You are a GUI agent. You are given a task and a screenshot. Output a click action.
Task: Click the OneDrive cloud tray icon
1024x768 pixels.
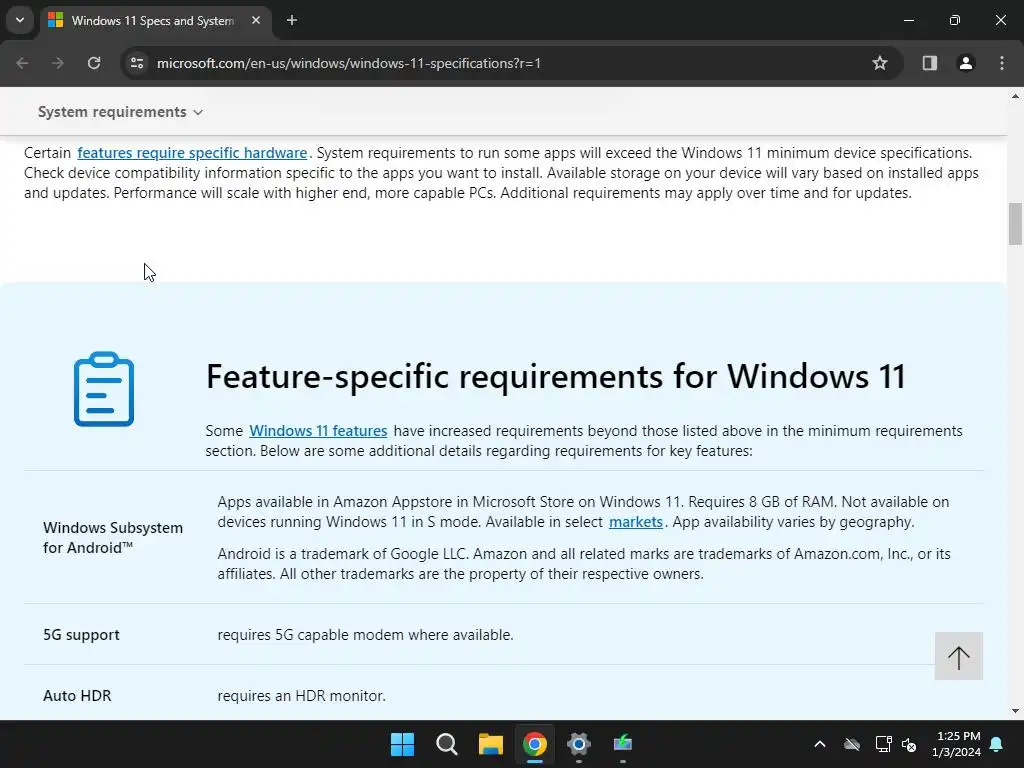coord(852,744)
